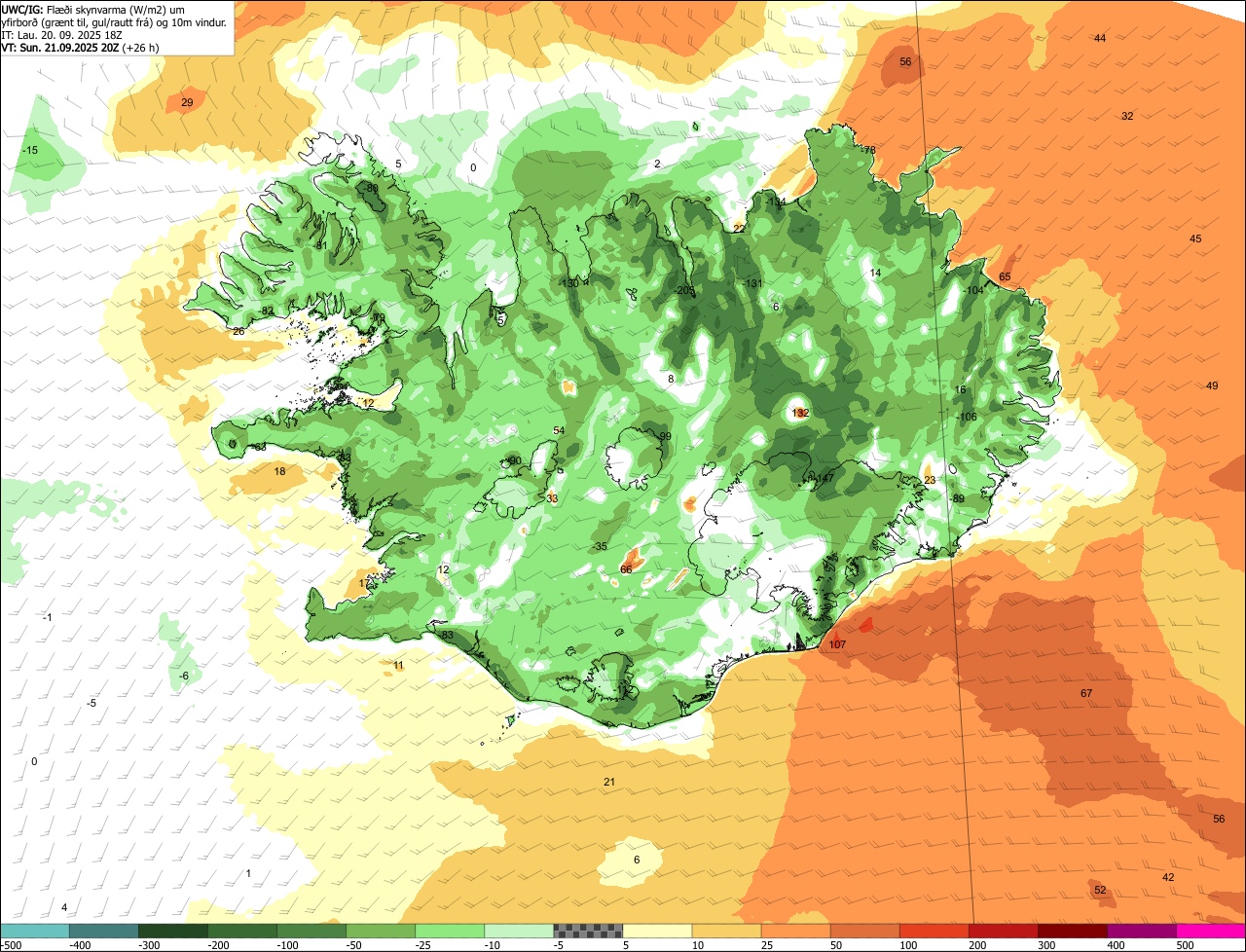Choose the 400 to 500 purple legend swatch

1142,931
